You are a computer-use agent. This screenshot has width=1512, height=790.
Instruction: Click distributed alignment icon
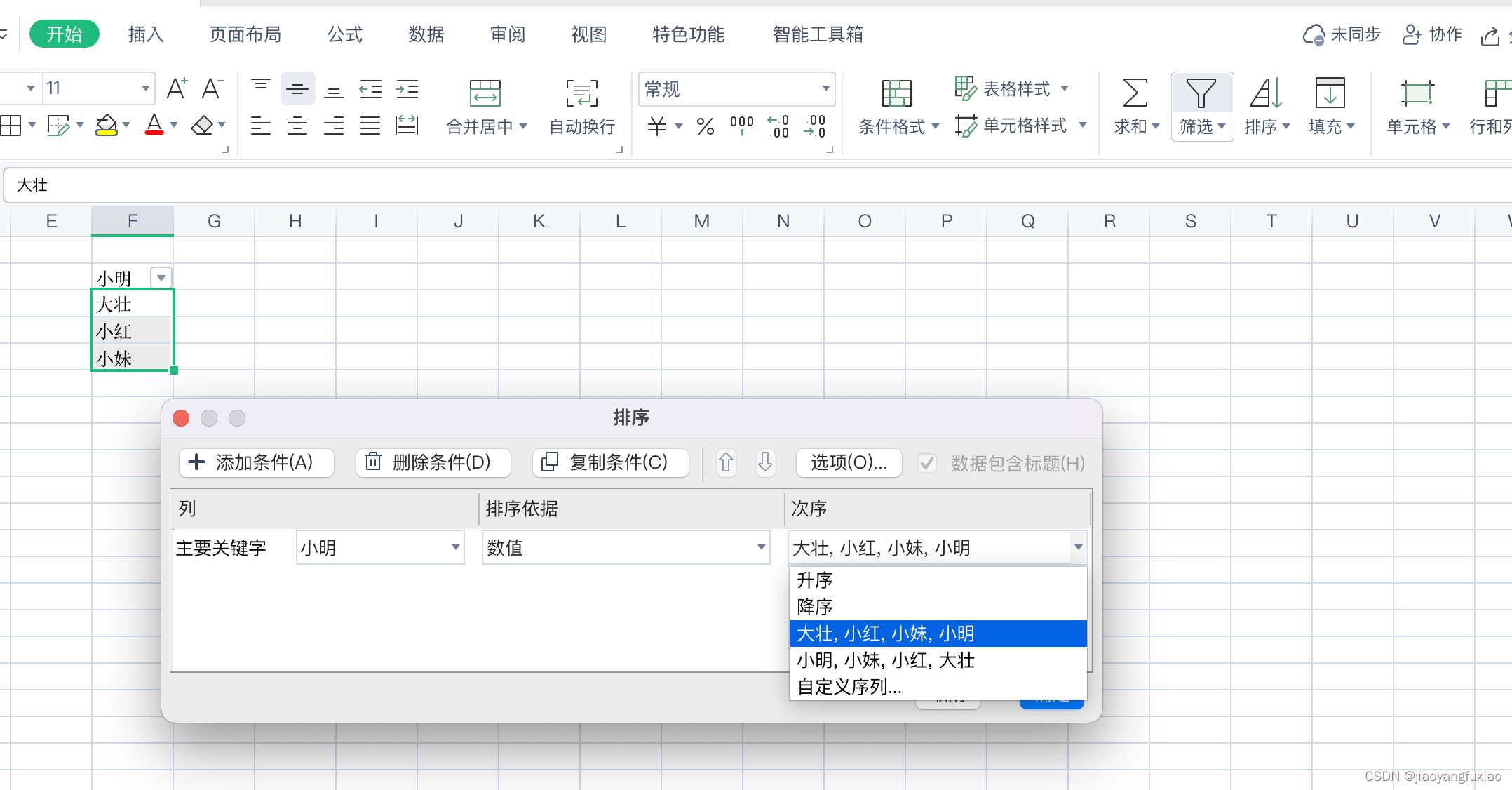click(407, 126)
